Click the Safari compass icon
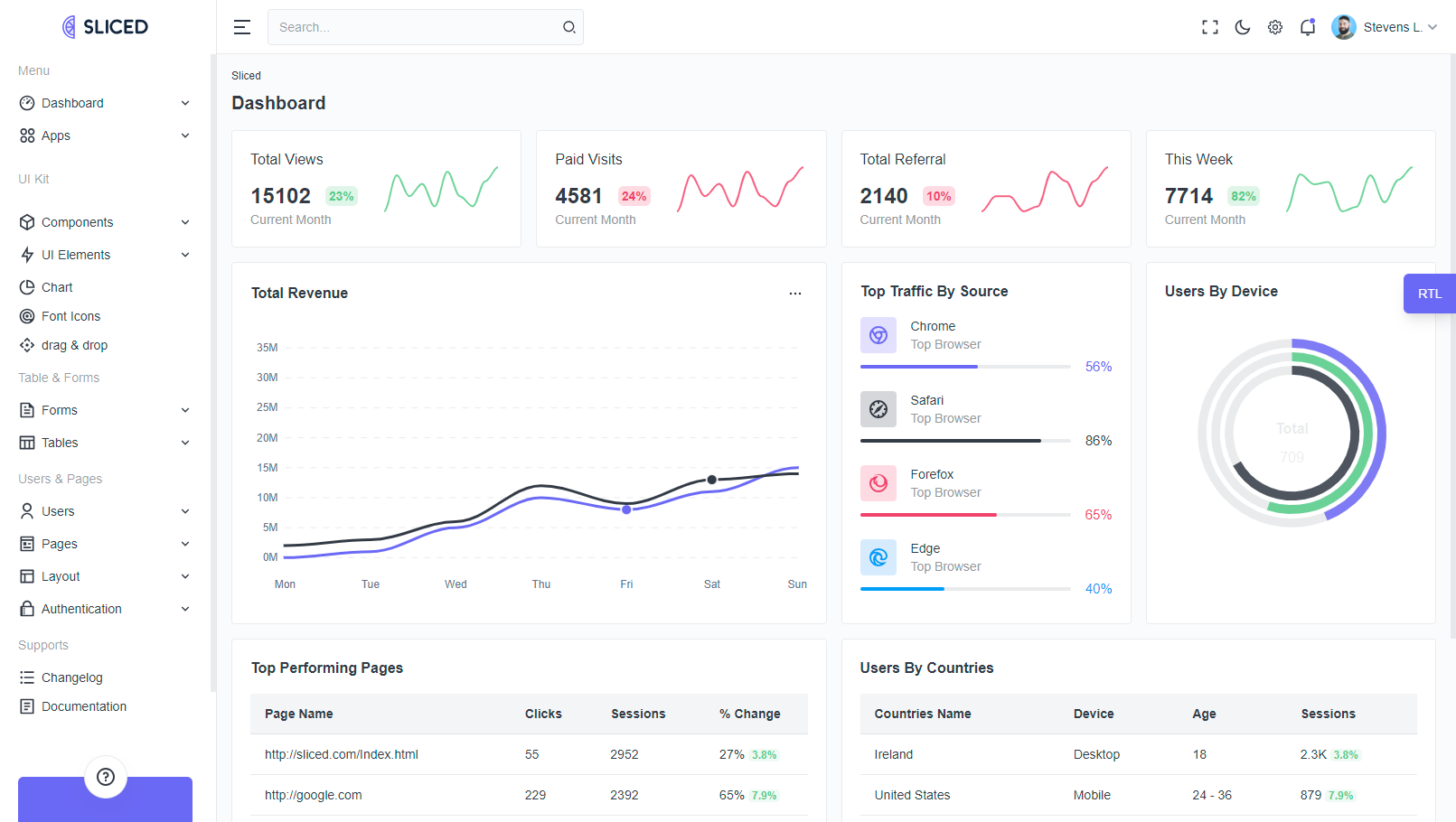 click(878, 409)
